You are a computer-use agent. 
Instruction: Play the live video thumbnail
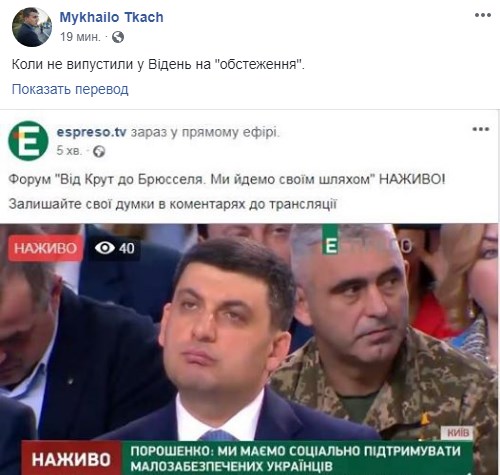coord(249,349)
